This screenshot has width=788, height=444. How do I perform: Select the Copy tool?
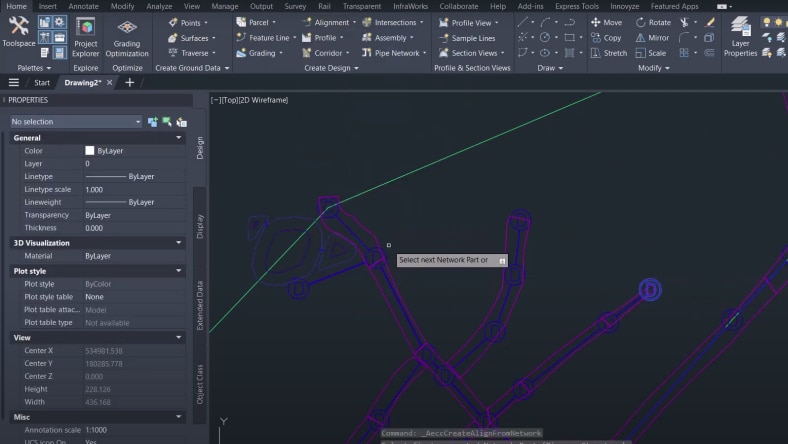(606, 38)
